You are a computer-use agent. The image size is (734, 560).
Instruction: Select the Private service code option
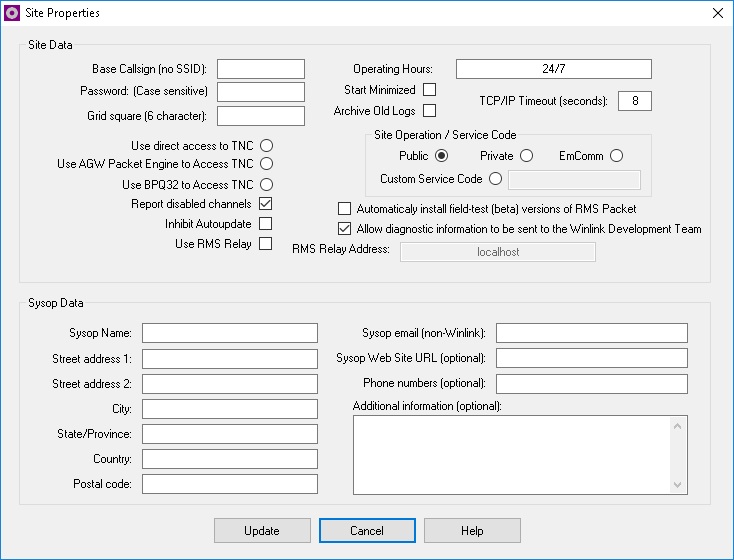pyautogui.click(x=527, y=156)
